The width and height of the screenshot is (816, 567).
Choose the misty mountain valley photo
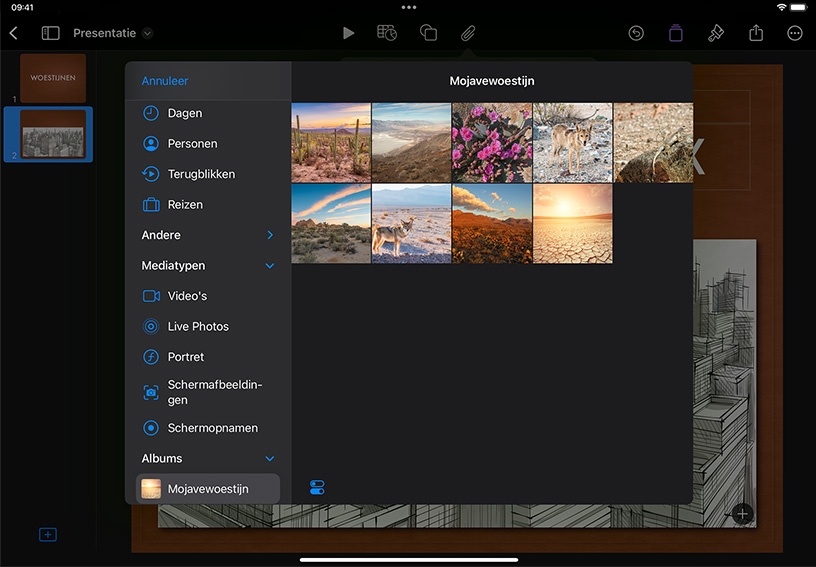tap(412, 143)
